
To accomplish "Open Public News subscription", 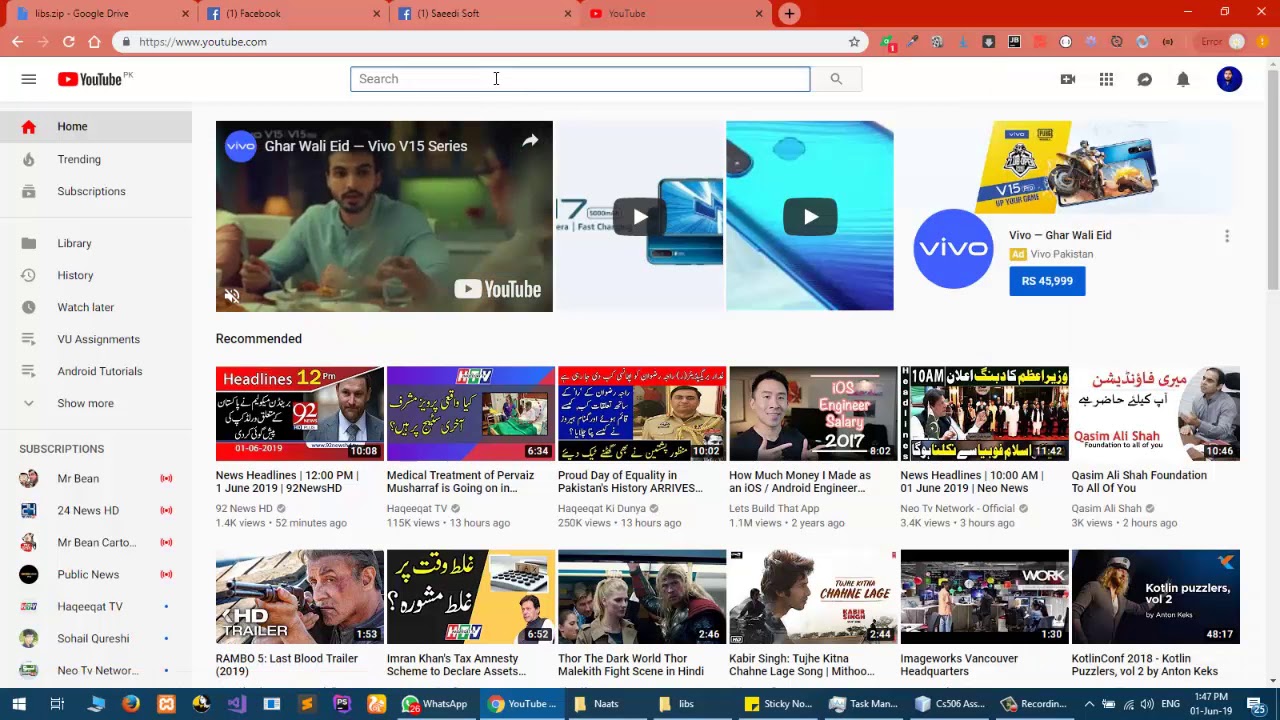I will coord(96,574).
